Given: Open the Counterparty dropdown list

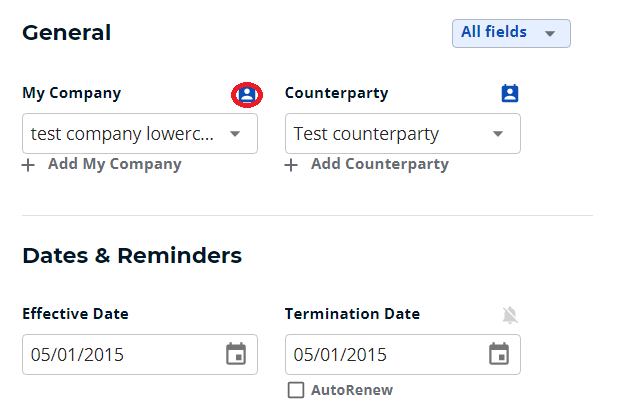Looking at the screenshot, I should click(403, 134).
